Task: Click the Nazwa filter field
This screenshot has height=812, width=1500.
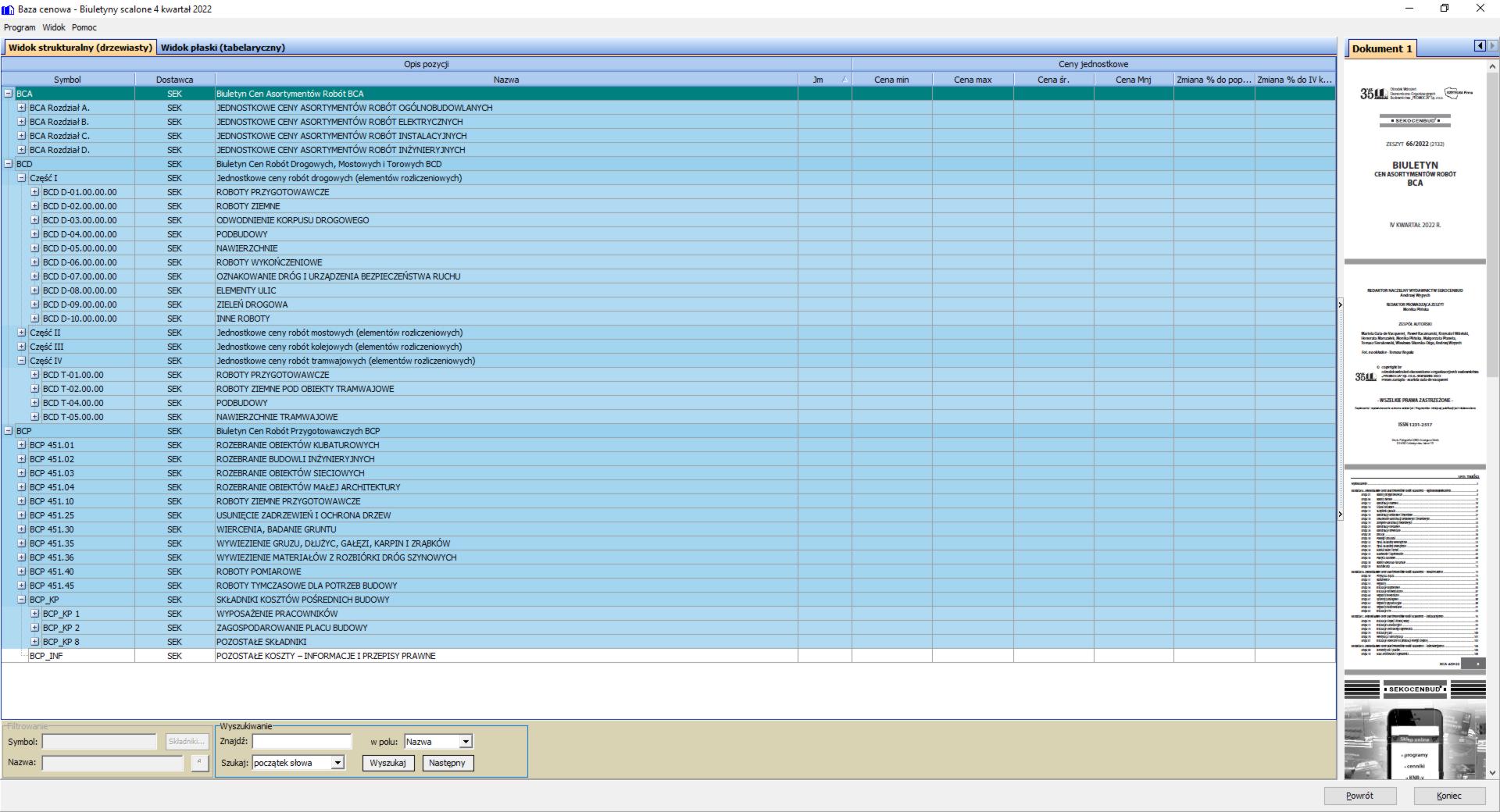Action: [112, 763]
